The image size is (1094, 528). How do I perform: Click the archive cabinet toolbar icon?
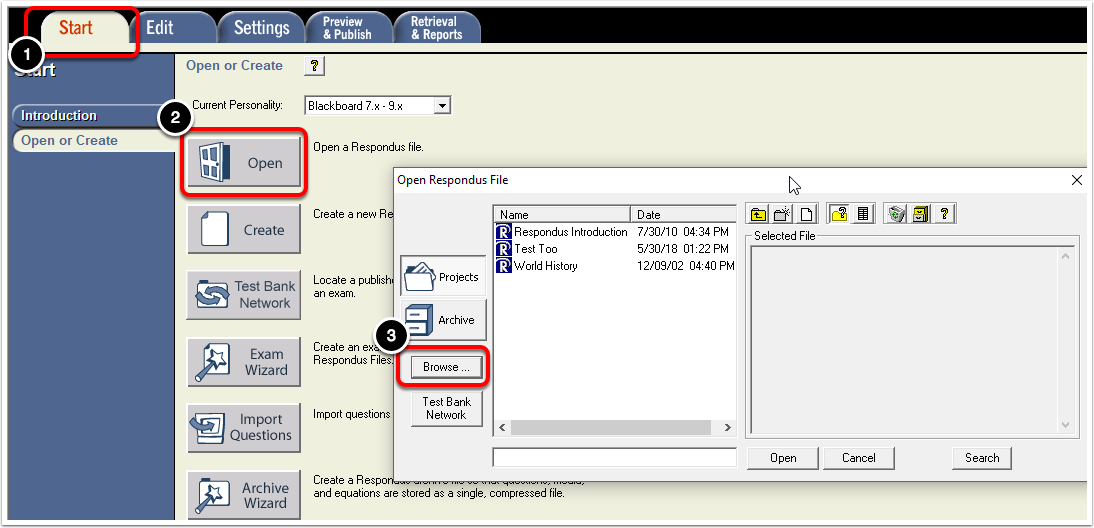(x=920, y=214)
